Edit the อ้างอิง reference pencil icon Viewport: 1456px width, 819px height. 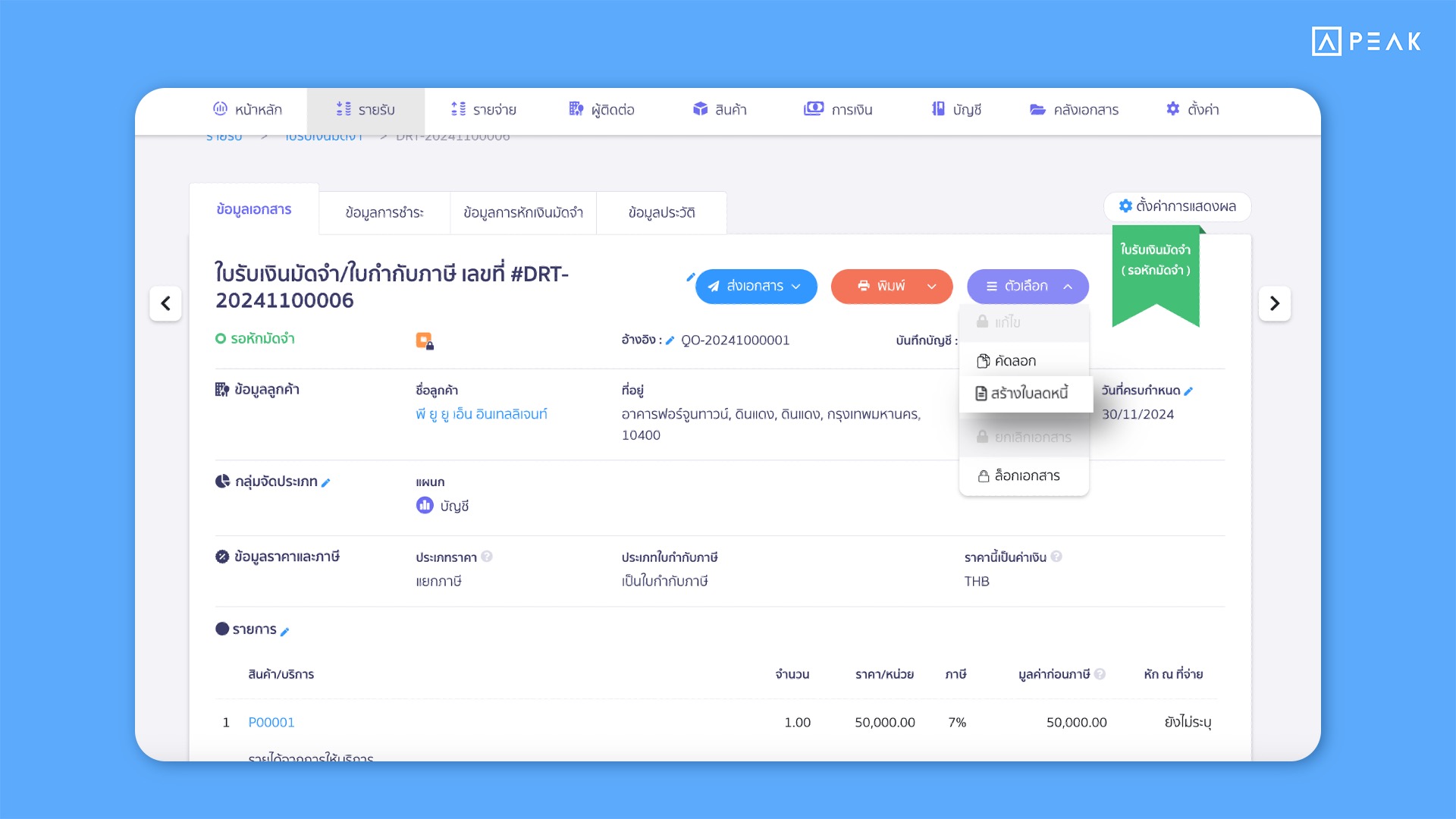click(x=670, y=340)
